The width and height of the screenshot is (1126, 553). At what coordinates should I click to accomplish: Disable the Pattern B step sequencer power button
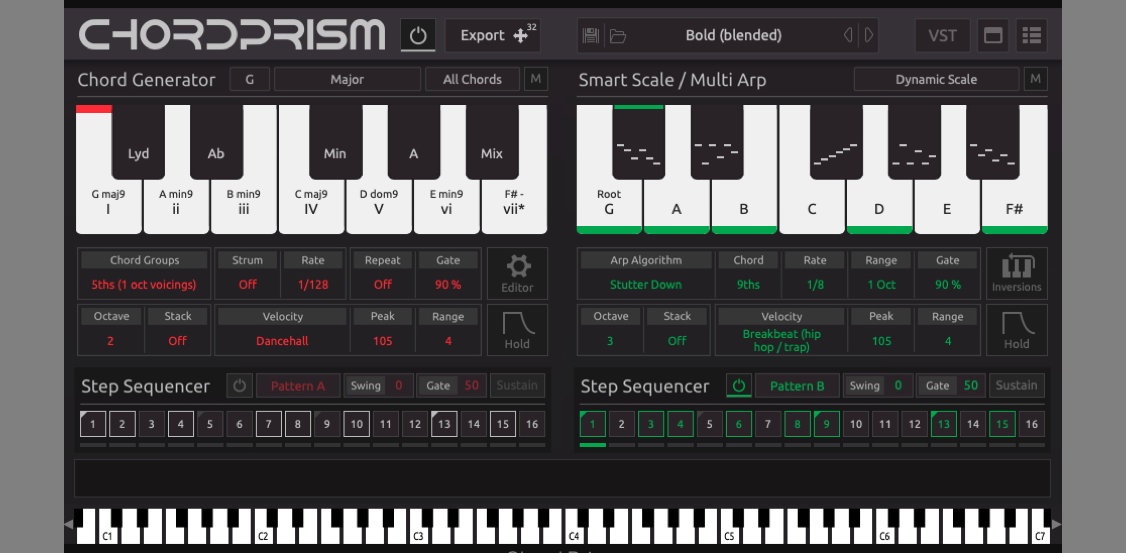pyautogui.click(x=739, y=386)
